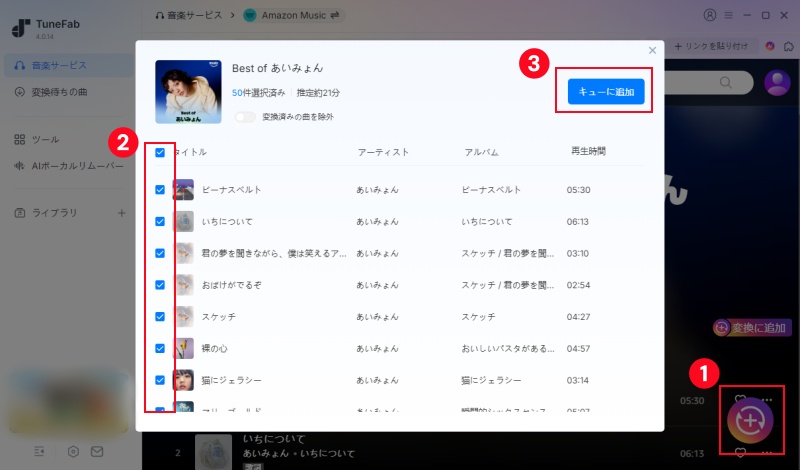Click the 猫にジェラシー song thumbnail
This screenshot has height=470, width=800.
pos(183,380)
